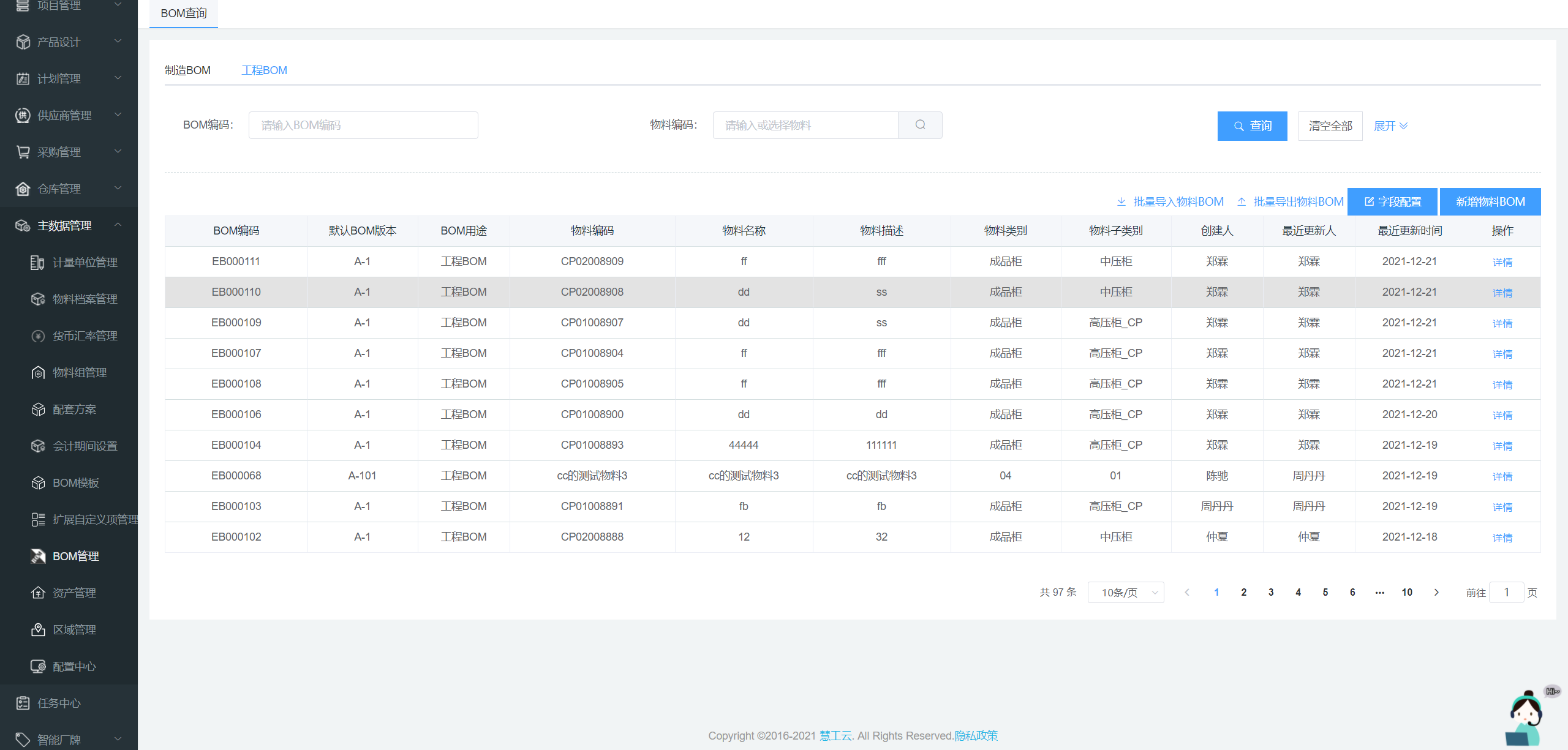The height and width of the screenshot is (750, 1568).
Task: Click the material code search magnifier icon
Action: 920,125
